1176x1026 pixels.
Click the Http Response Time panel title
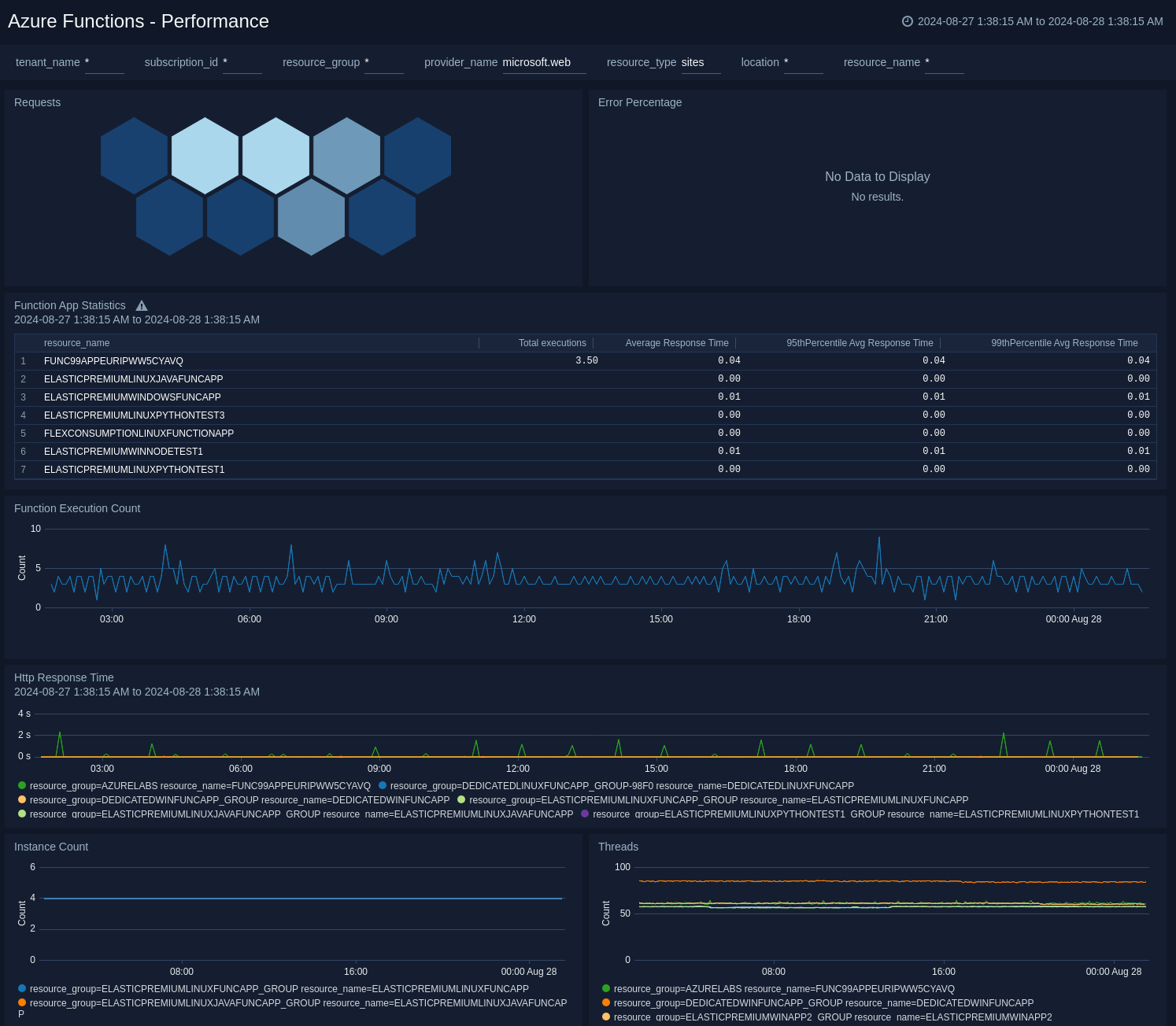click(x=64, y=677)
